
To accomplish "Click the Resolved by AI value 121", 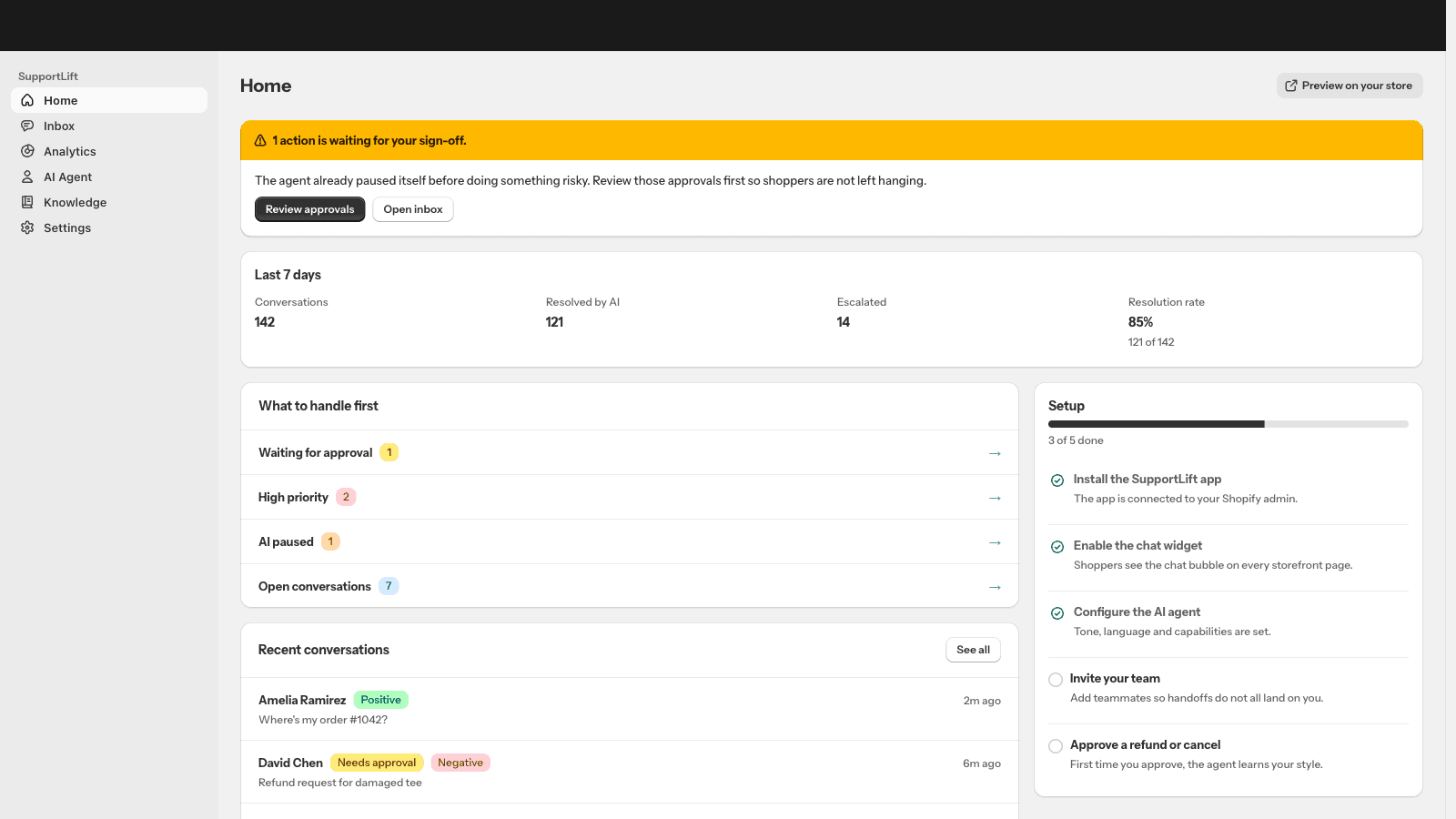I will click(554, 322).
